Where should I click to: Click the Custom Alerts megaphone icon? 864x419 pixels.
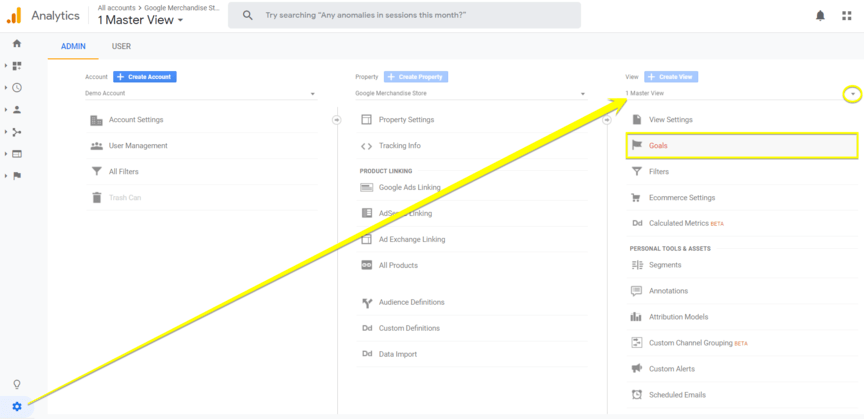[636, 368]
